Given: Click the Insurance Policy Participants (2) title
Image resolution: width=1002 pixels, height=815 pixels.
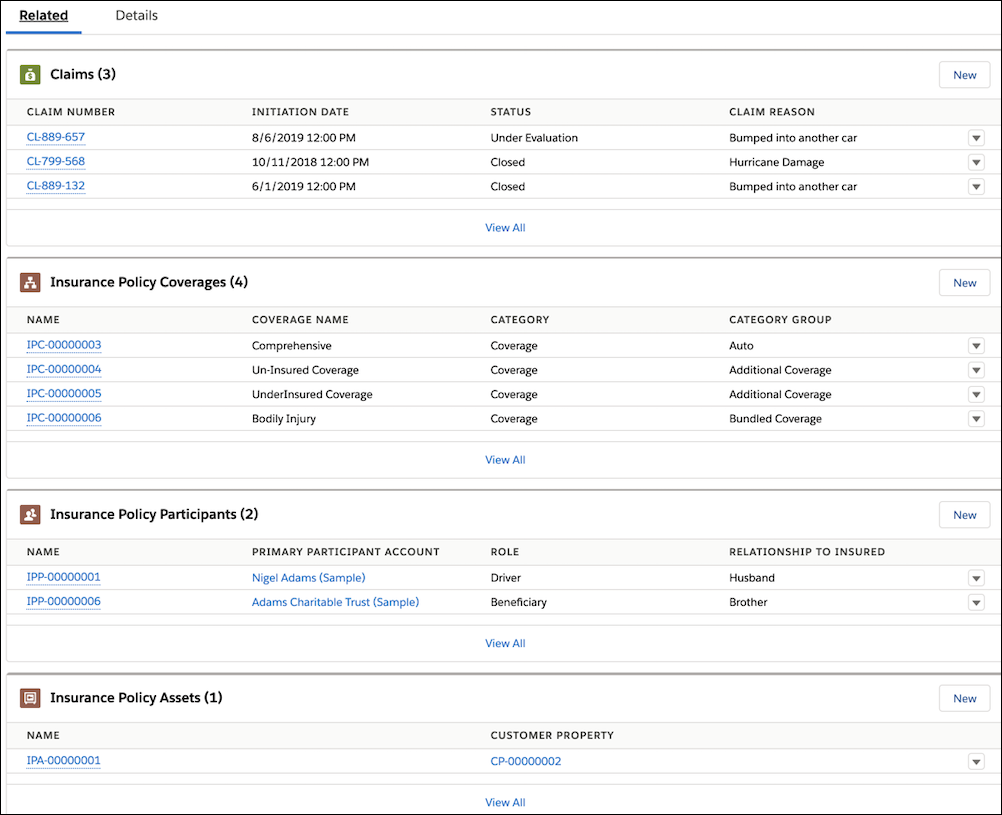Looking at the screenshot, I should (154, 514).
